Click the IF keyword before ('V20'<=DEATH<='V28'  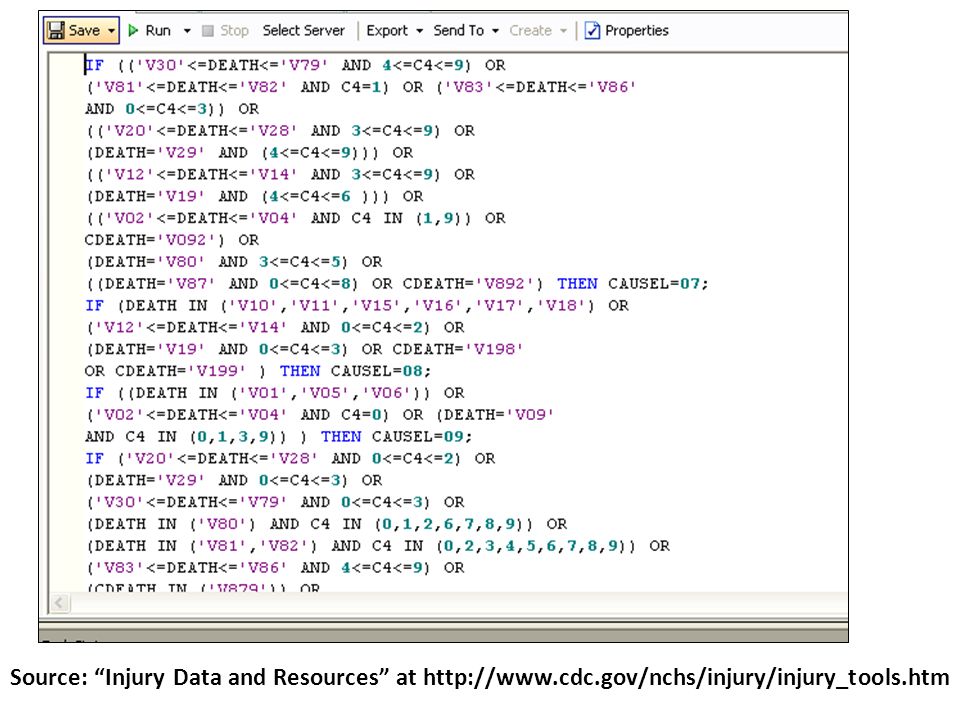[94, 459]
